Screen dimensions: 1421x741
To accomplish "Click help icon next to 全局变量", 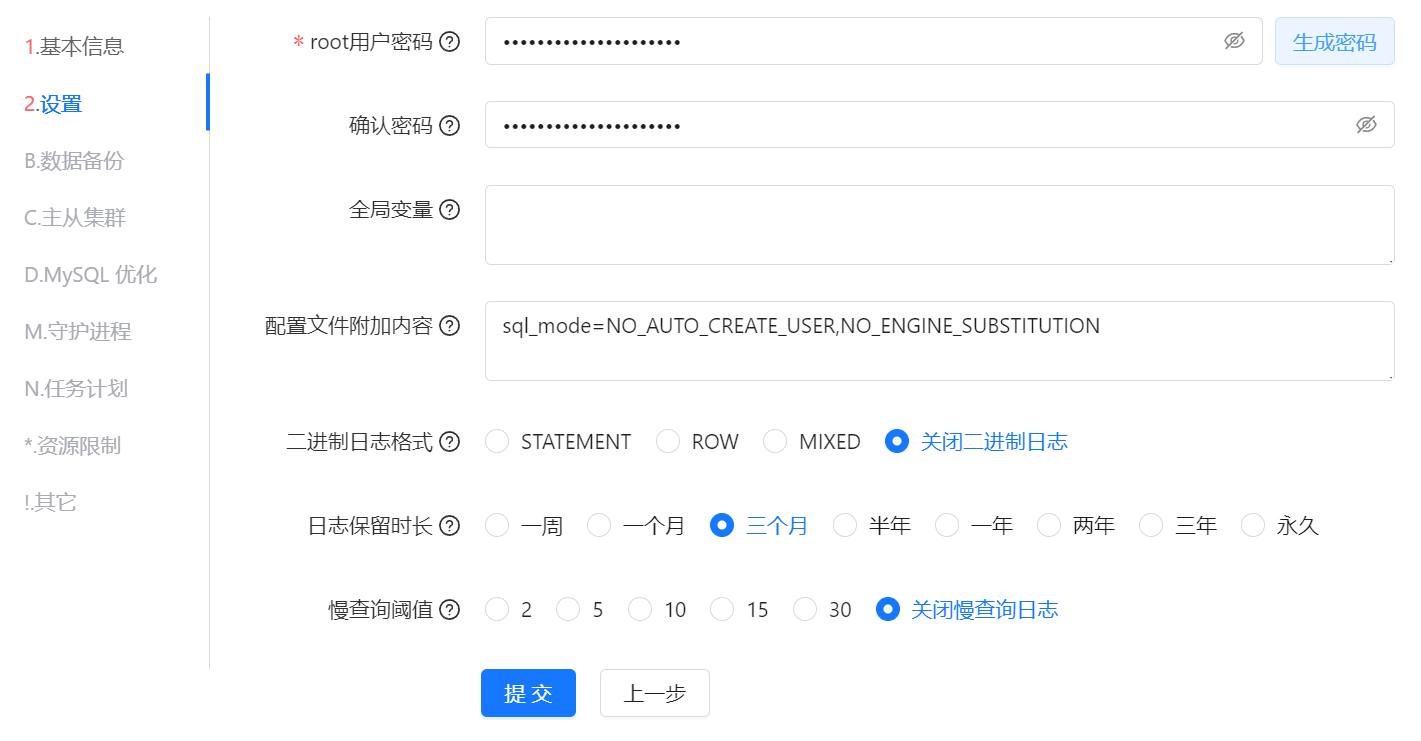I will (x=450, y=209).
